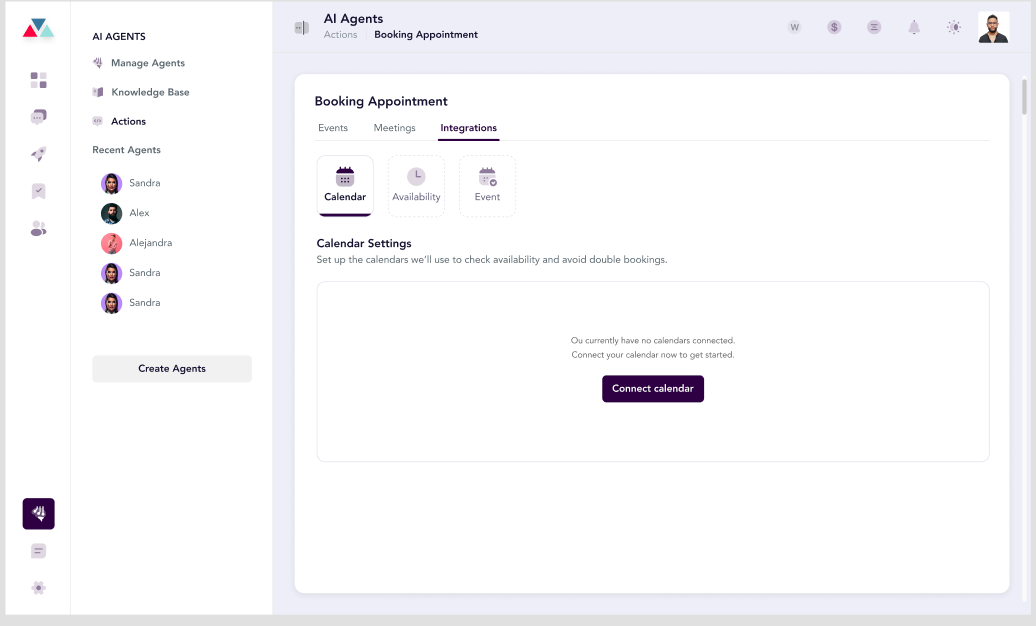Select Alex in Recent Agents
The height and width of the screenshot is (626, 1036).
pos(126,213)
